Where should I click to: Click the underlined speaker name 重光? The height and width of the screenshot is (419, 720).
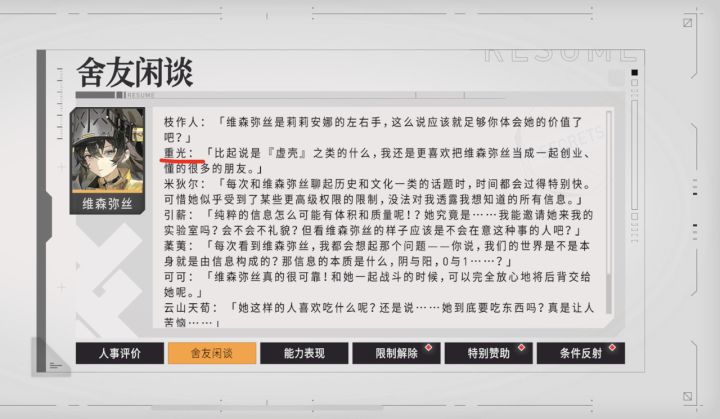pyautogui.click(x=176, y=153)
